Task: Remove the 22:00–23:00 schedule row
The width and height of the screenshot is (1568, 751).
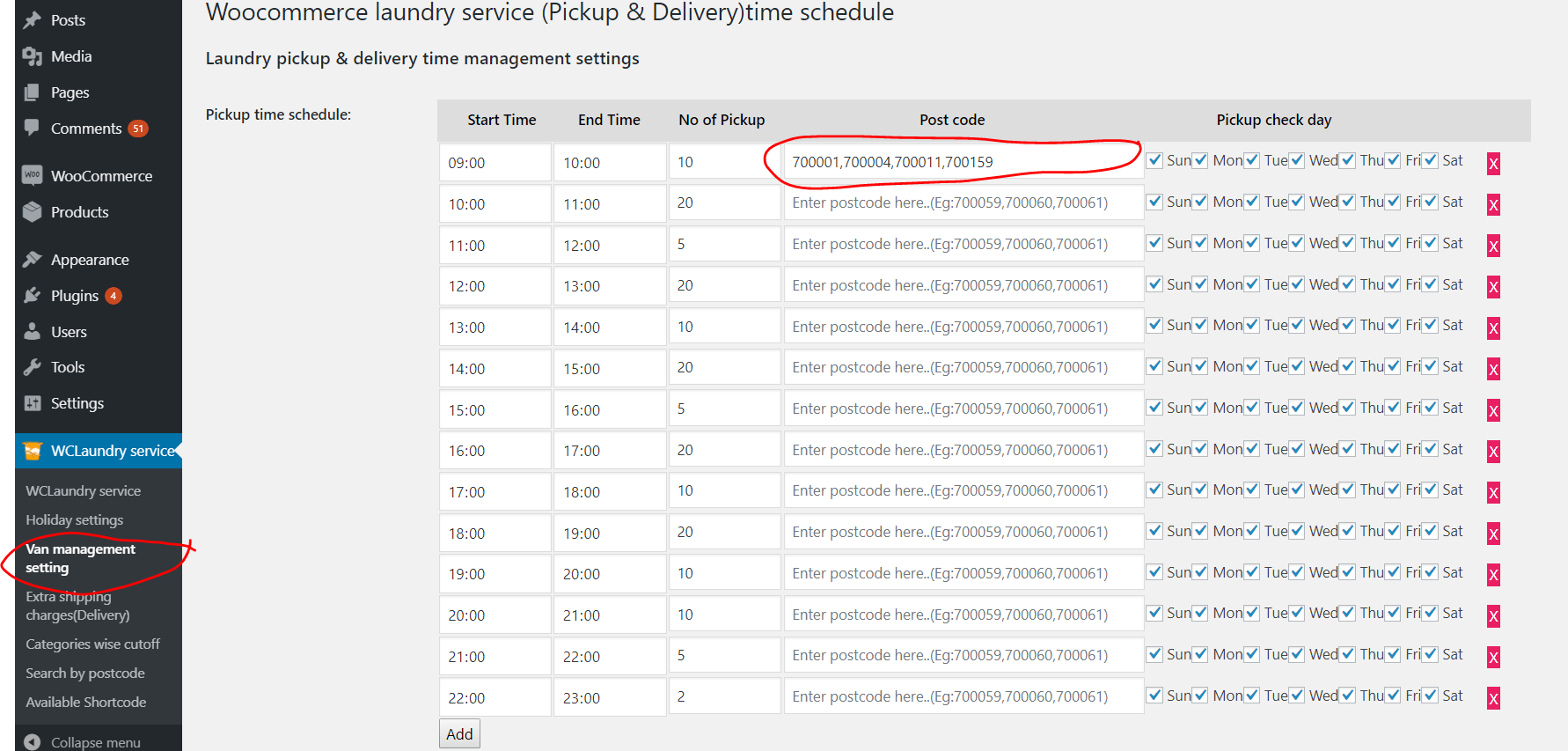Action: click(x=1493, y=698)
